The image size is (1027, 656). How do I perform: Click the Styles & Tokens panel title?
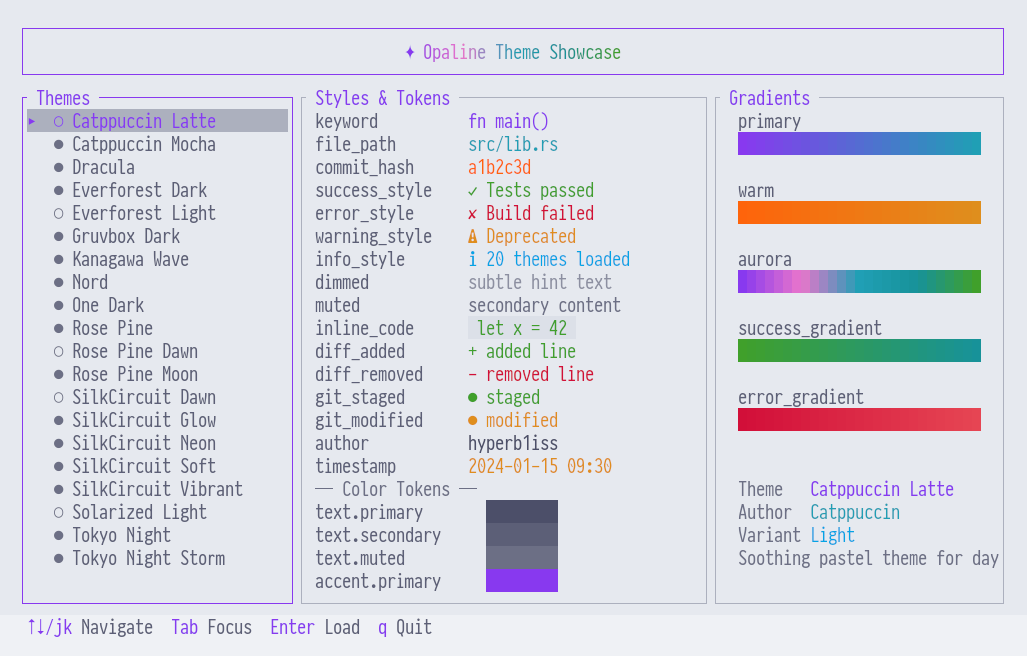click(x=383, y=98)
